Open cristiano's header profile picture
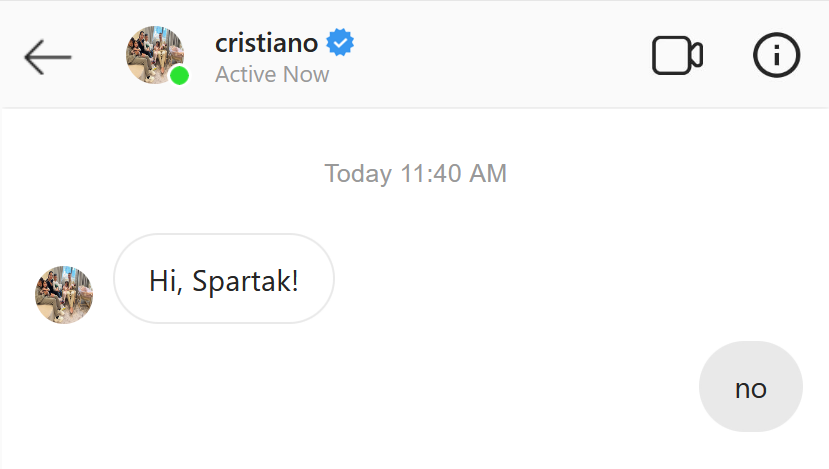 (153, 54)
